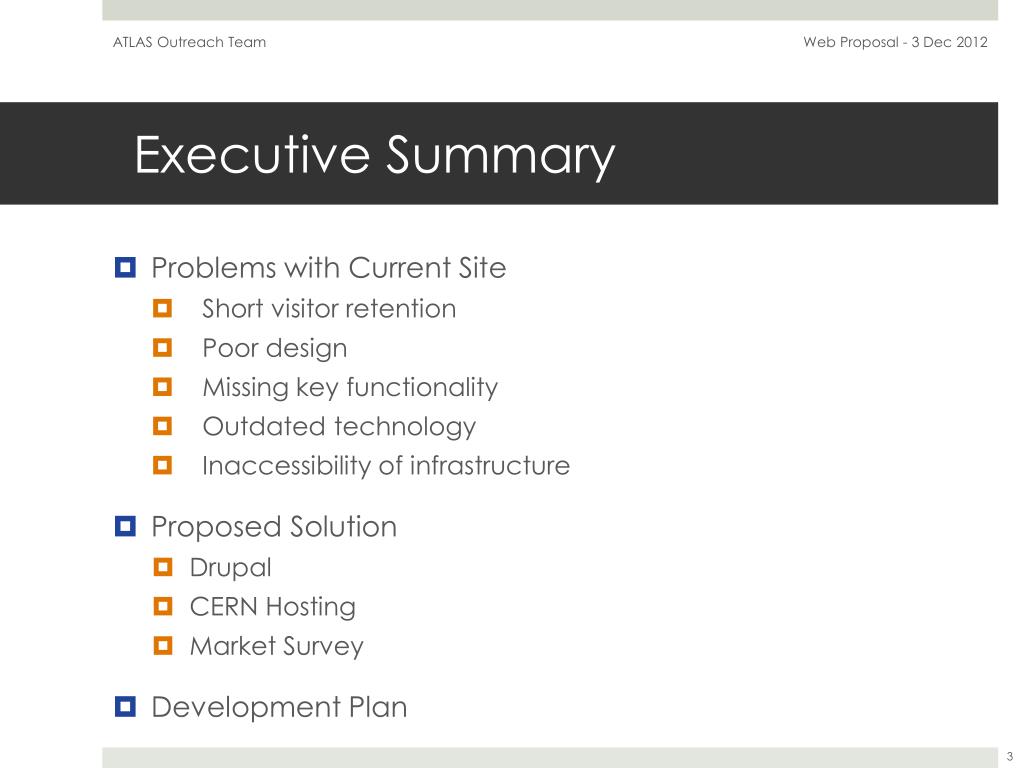
Task: Click the Problems with Current Site heading
Action: point(328,268)
